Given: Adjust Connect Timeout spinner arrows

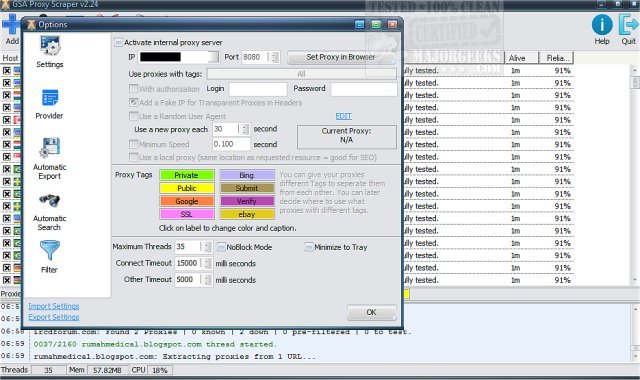Looking at the screenshot, I should [x=207, y=263].
